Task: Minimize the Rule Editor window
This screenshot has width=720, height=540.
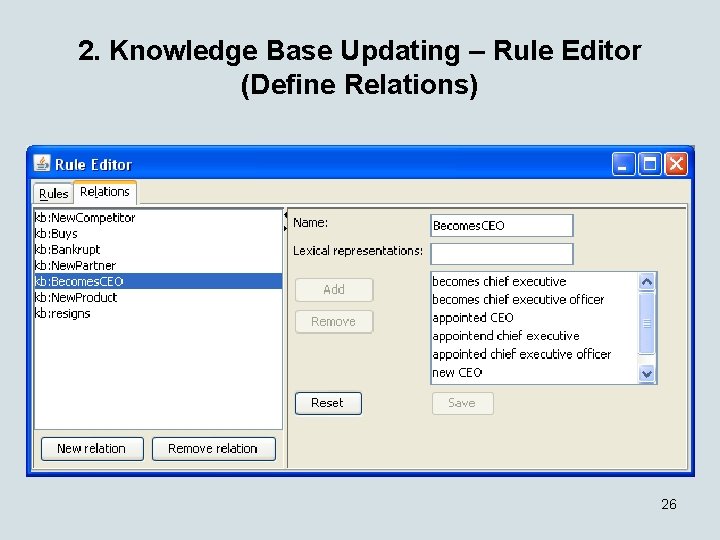Action: (624, 164)
